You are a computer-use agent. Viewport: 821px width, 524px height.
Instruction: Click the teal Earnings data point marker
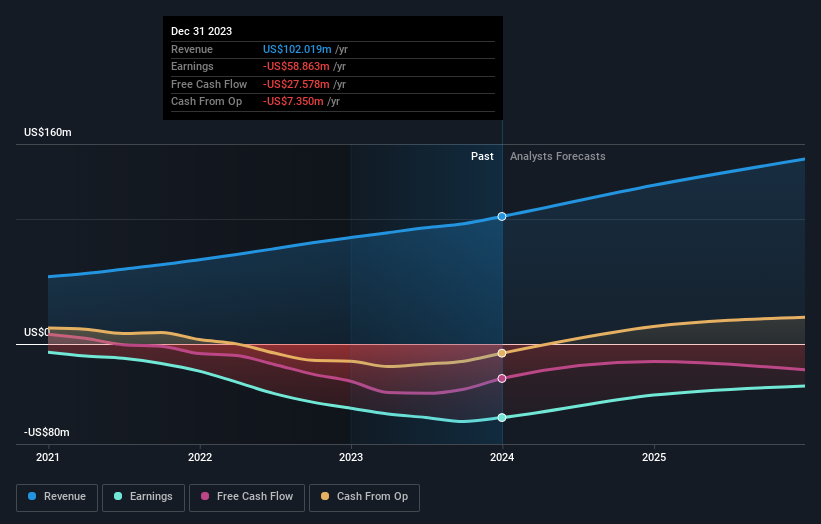click(x=502, y=417)
